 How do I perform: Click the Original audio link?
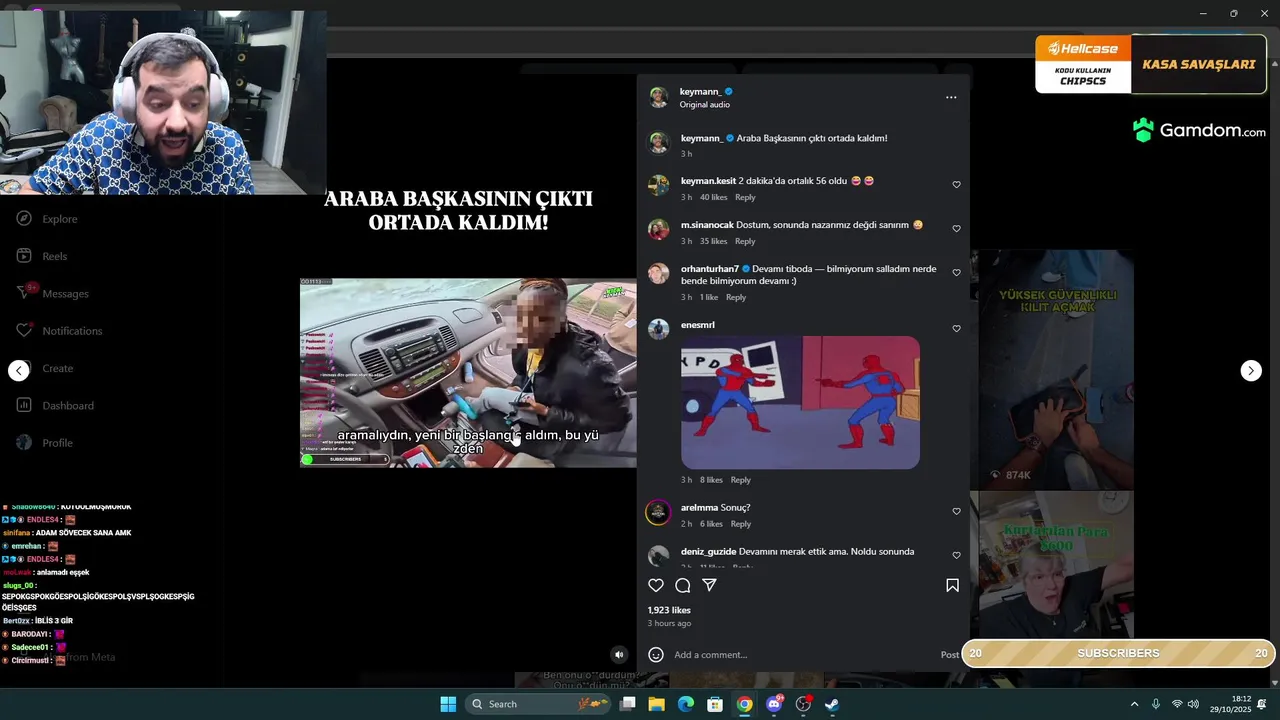[705, 105]
